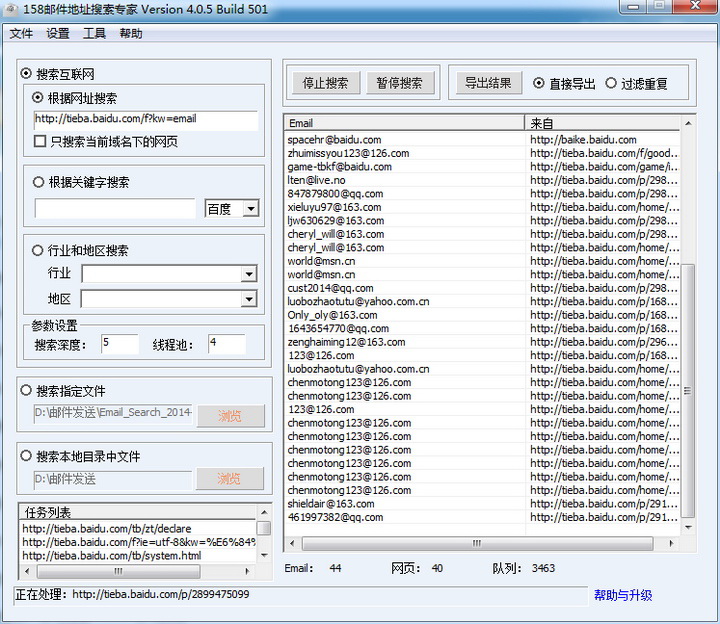720x624 pixels.
Task: Click task list horizontal left arrow
Action: pyautogui.click(x=27, y=571)
